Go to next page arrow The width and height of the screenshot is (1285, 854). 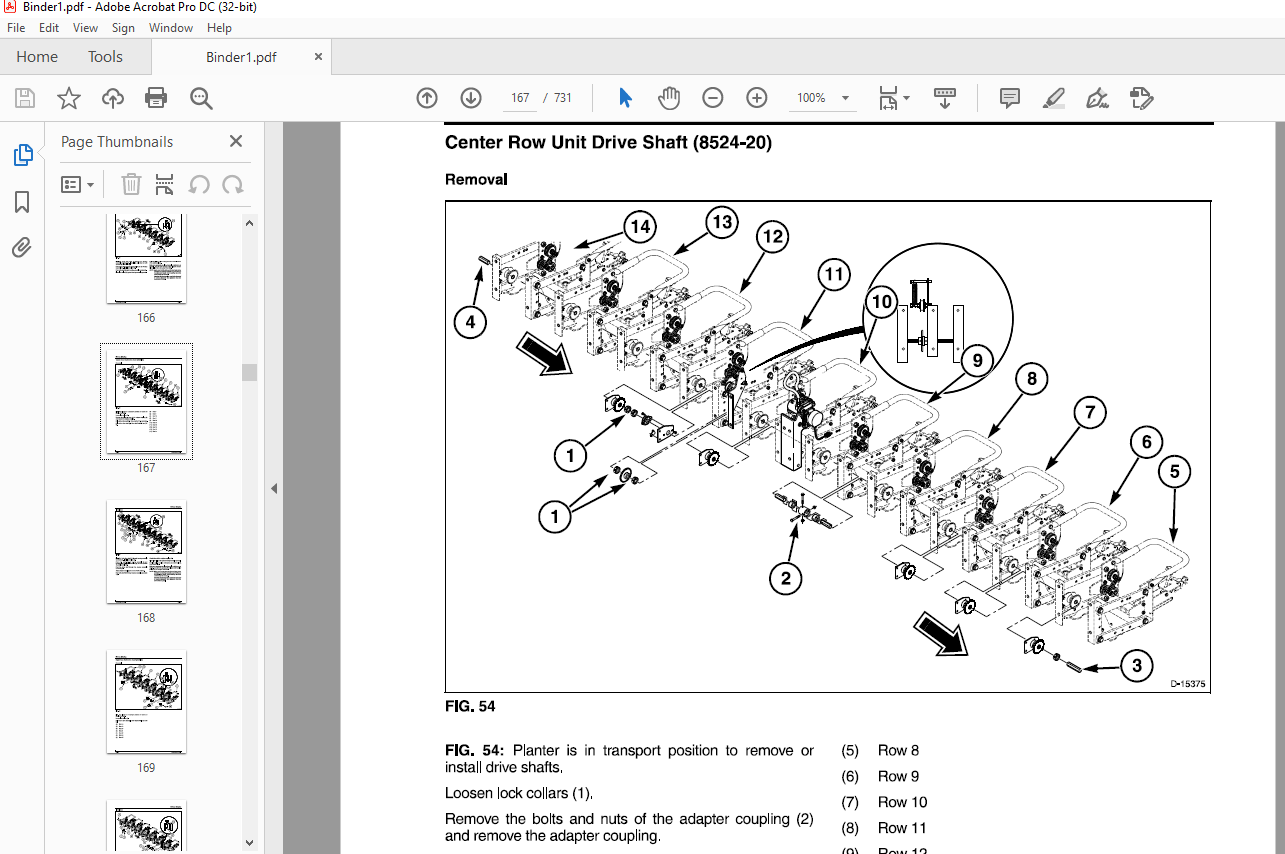pyautogui.click(x=471, y=98)
